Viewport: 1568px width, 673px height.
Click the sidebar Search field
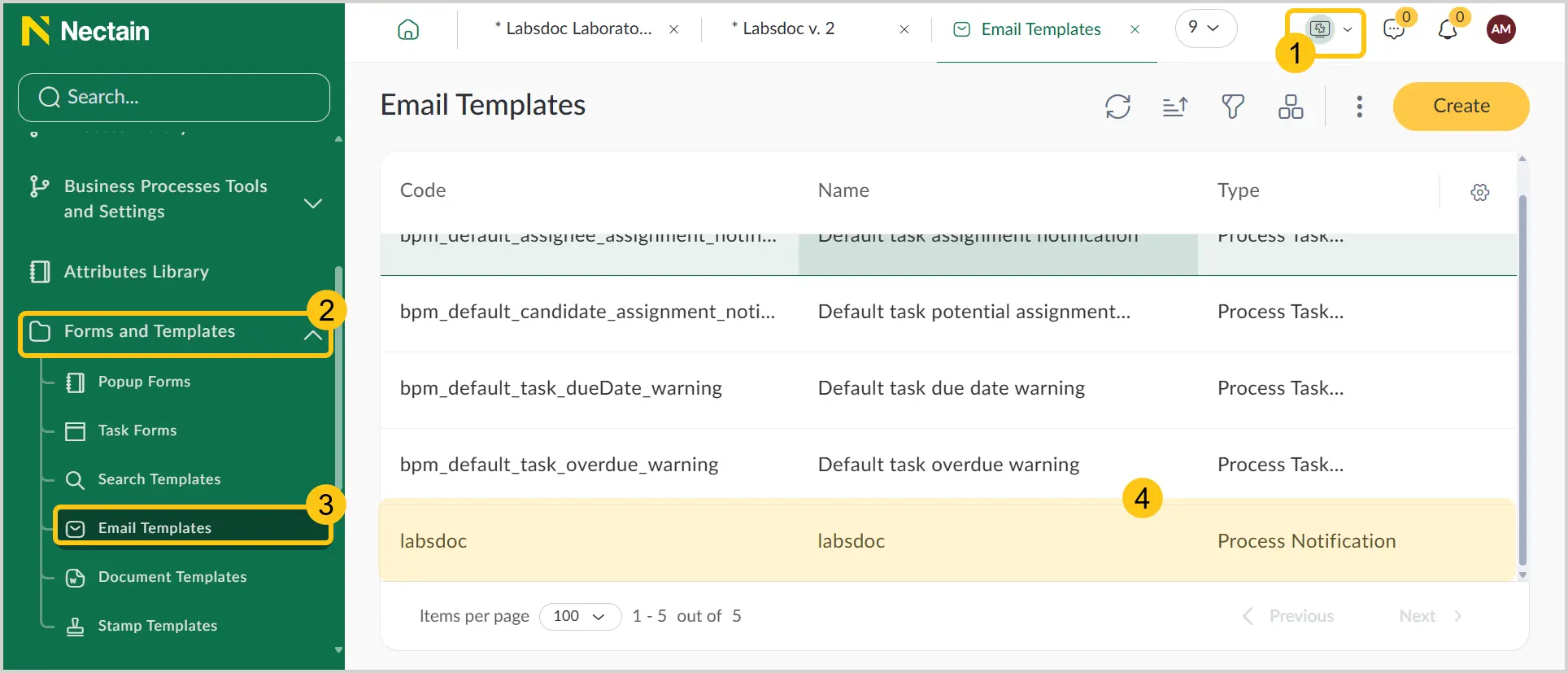(174, 98)
